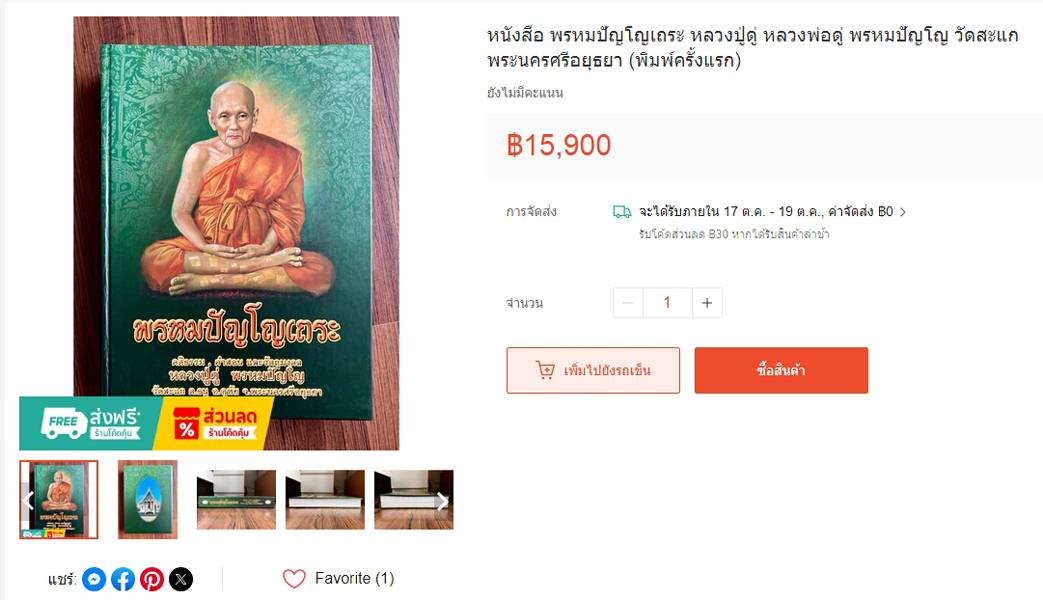Add item to cart button
1043x600 pixels.
pyautogui.click(x=593, y=371)
